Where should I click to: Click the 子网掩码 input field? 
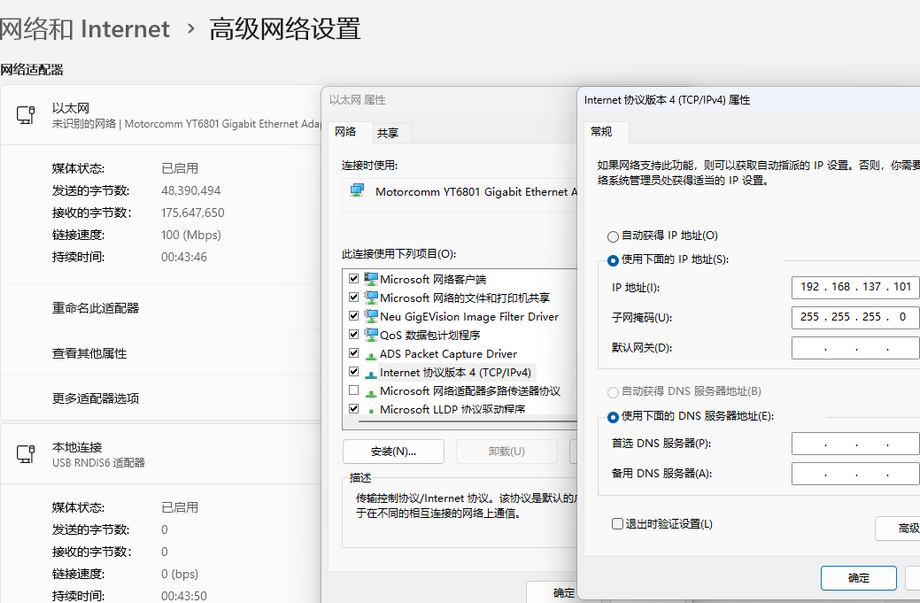(x=855, y=317)
